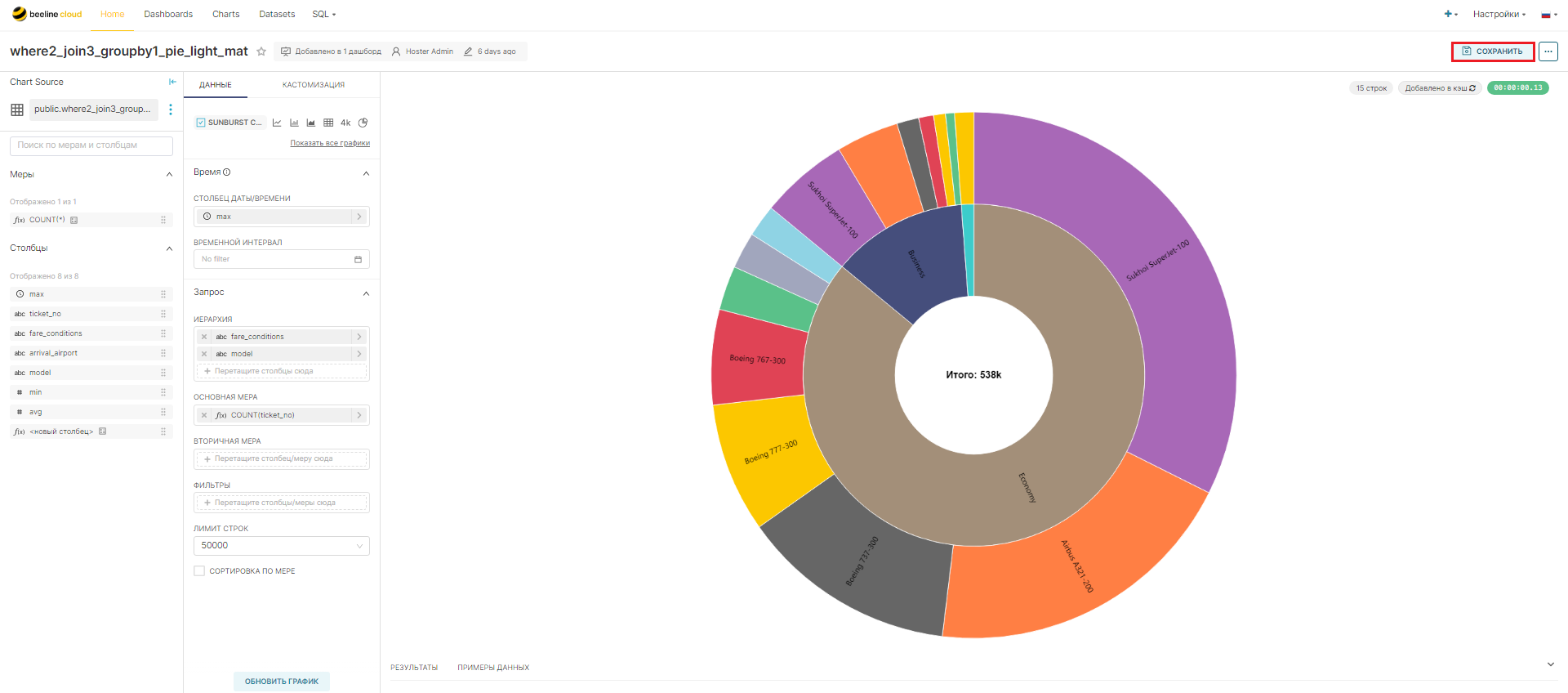
Task: Collapse the Запрос section
Action: click(x=366, y=293)
